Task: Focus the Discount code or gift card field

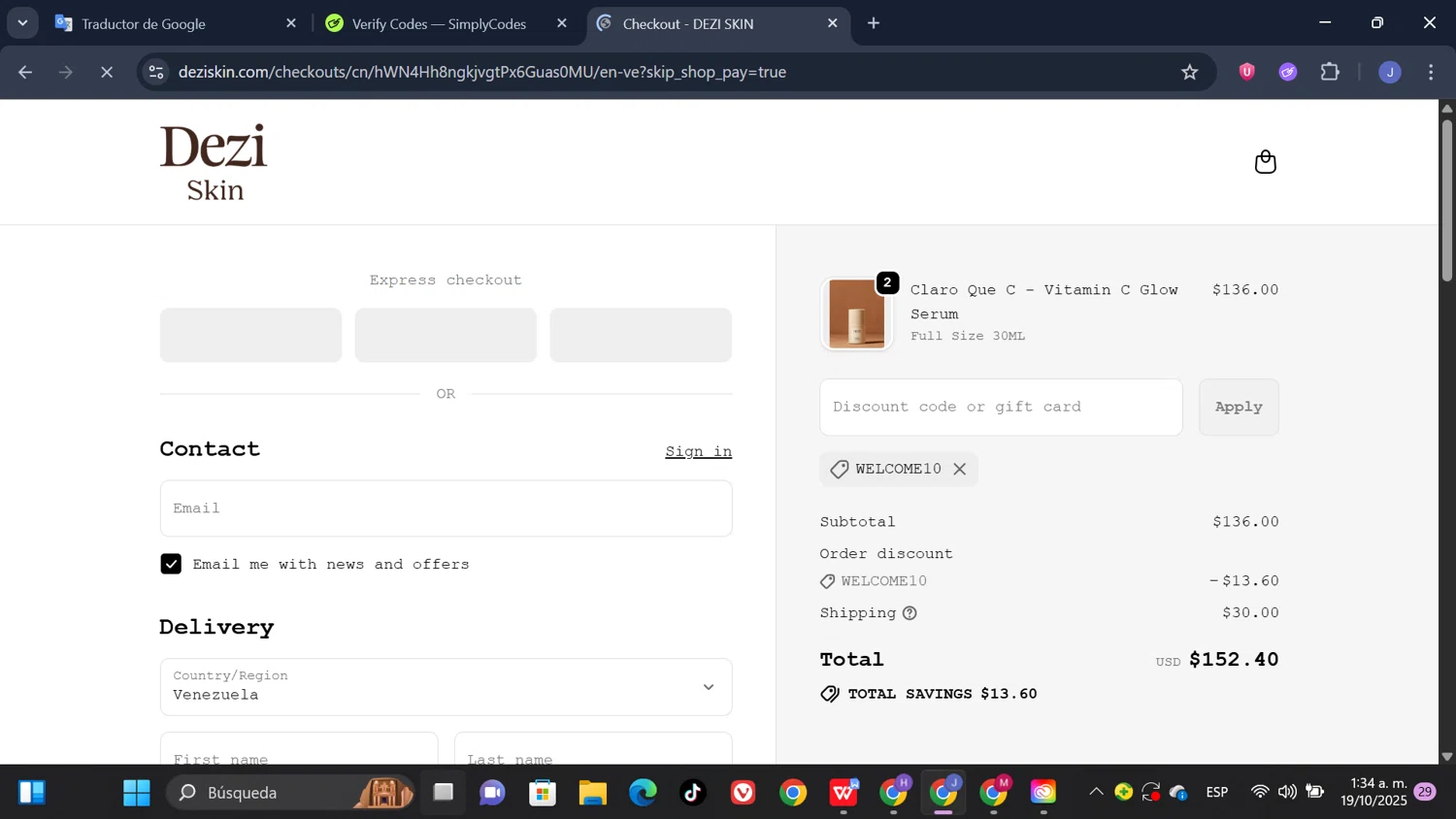Action: [1001, 408]
